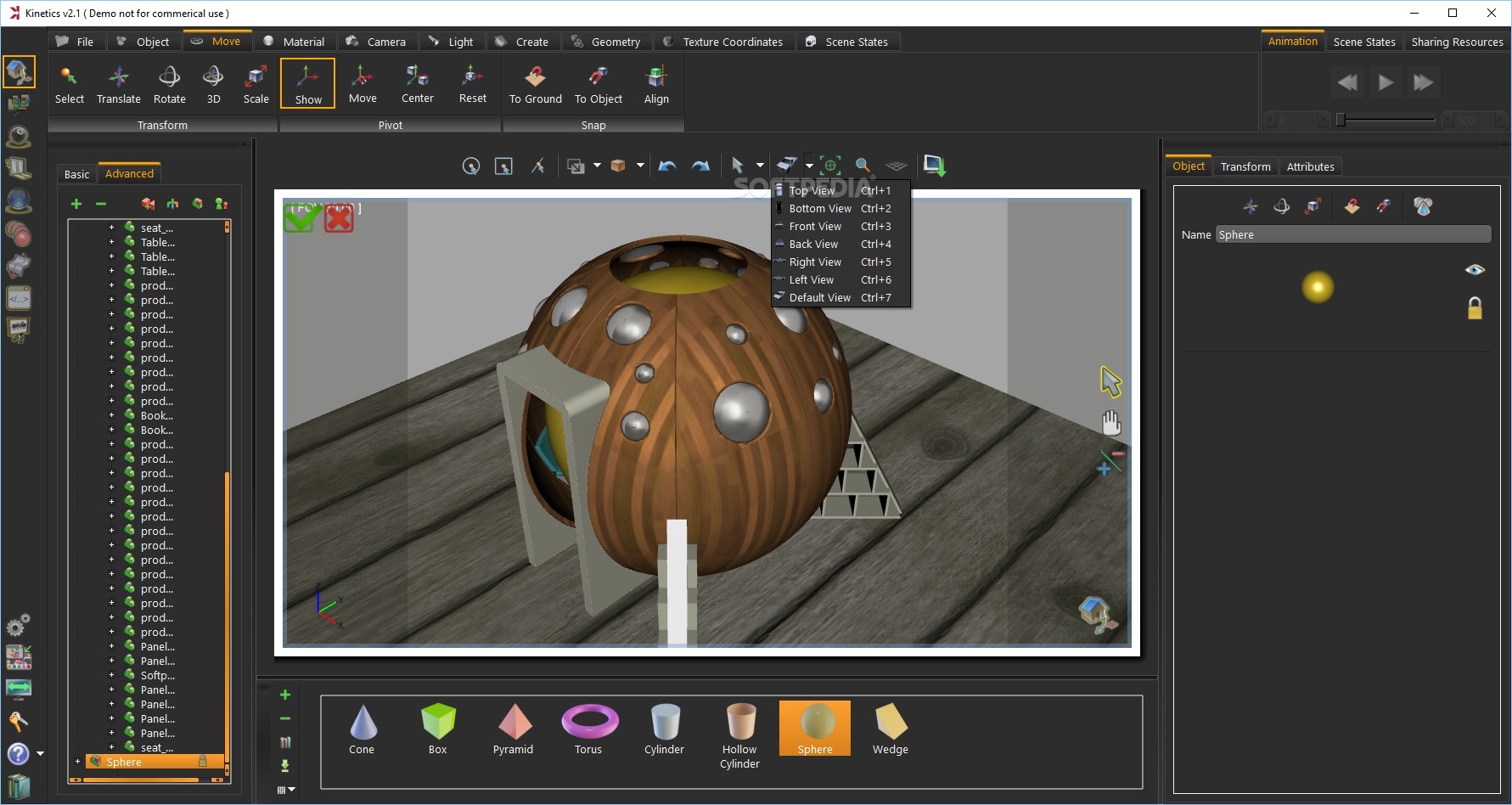
Task: Snap To Object
Action: [599, 85]
